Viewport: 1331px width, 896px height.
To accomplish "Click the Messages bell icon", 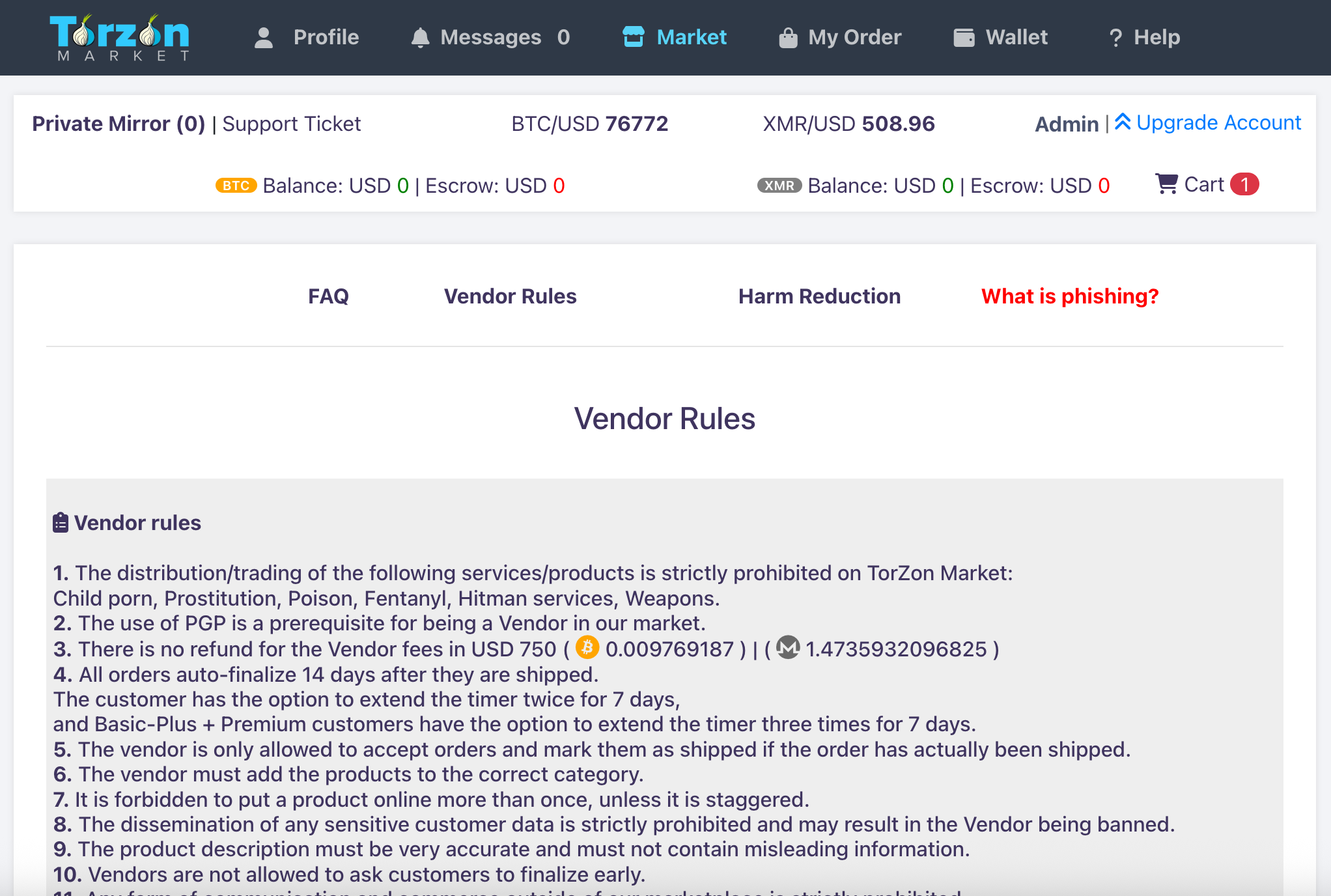I will [421, 38].
